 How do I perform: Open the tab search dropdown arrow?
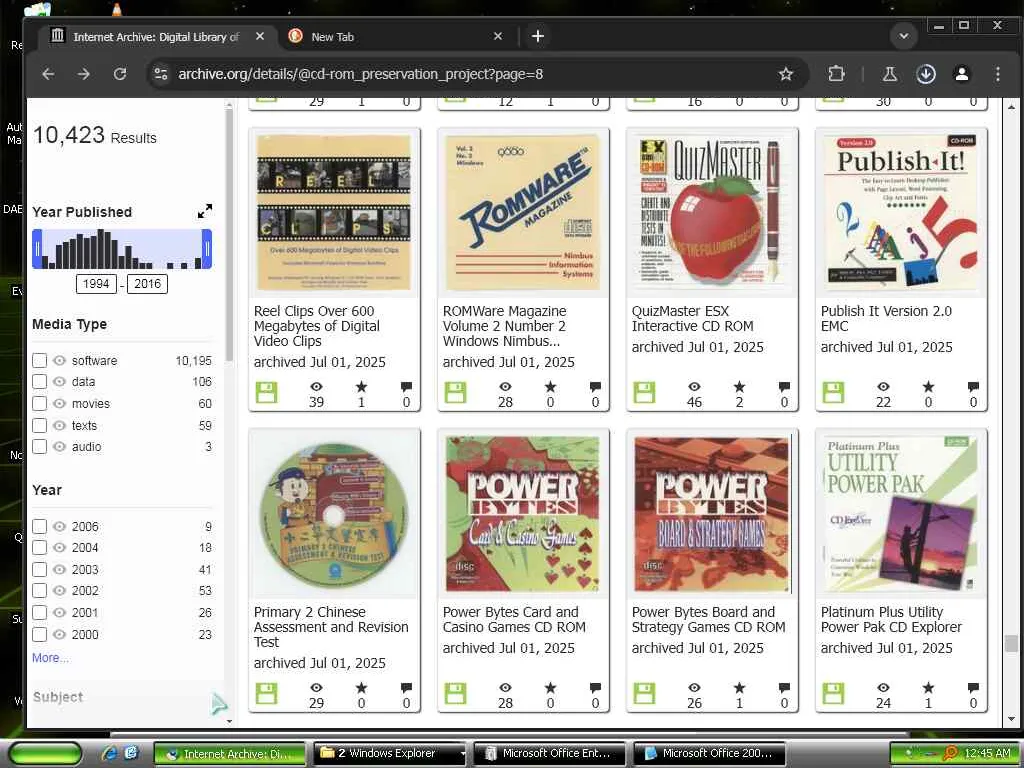coord(904,37)
